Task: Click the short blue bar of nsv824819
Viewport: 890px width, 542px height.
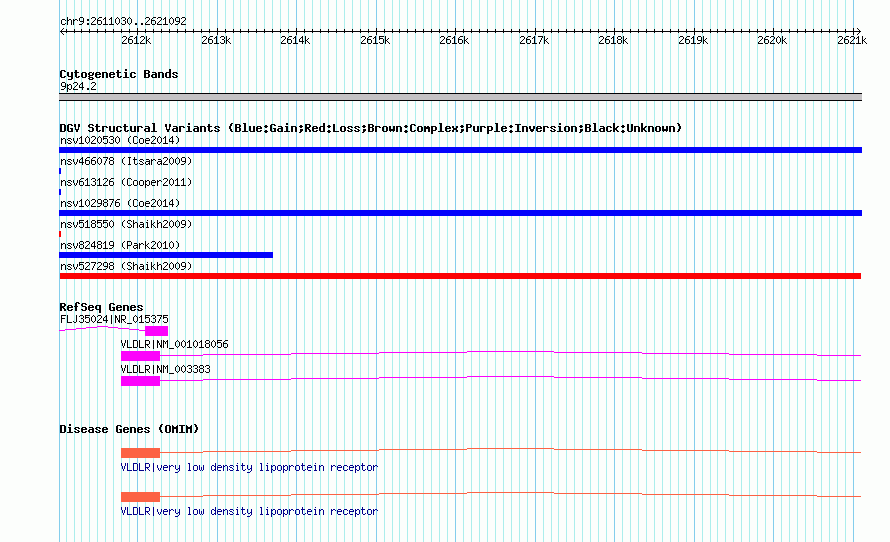Action: click(166, 255)
